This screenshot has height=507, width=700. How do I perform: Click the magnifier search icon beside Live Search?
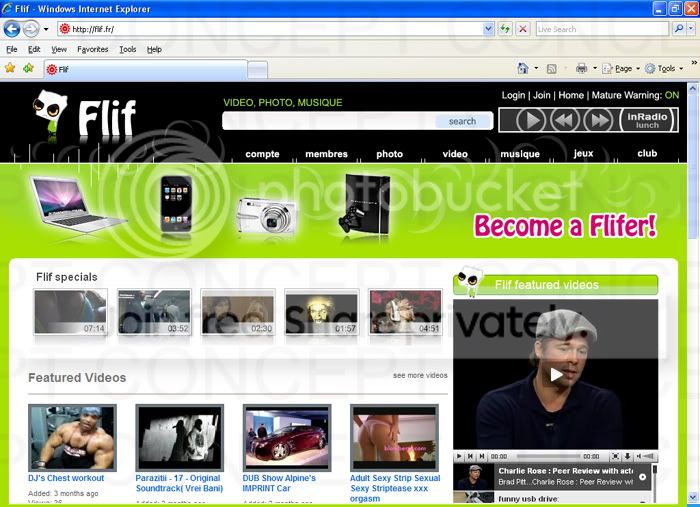pyautogui.click(x=679, y=29)
